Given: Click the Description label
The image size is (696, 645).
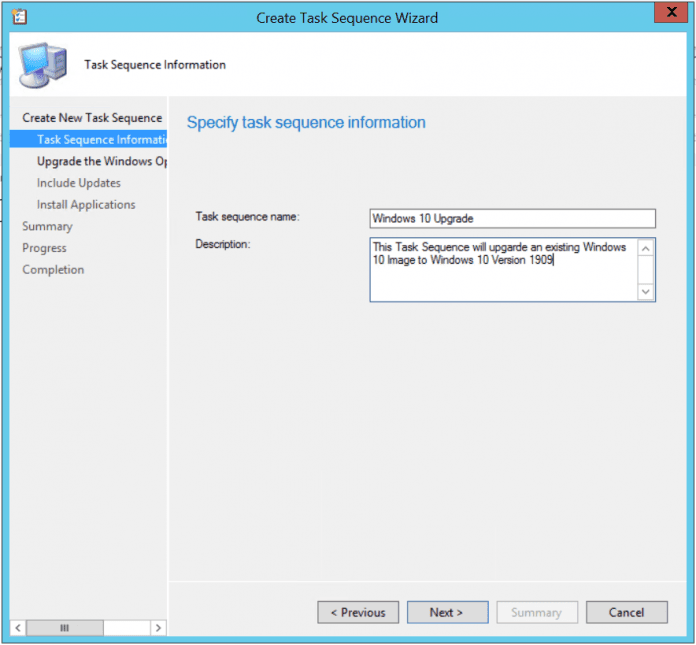Looking at the screenshot, I should click(x=223, y=244).
